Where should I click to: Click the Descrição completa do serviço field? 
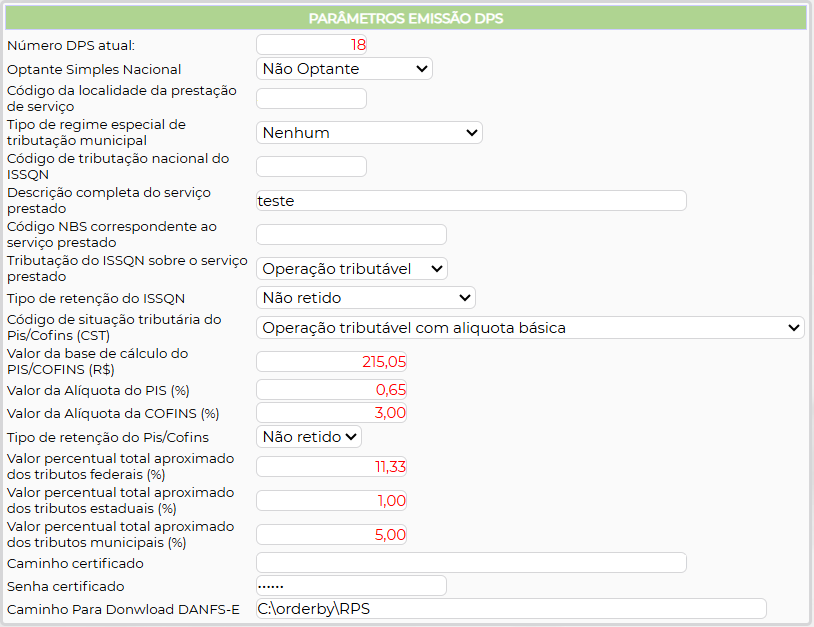[x=471, y=200]
